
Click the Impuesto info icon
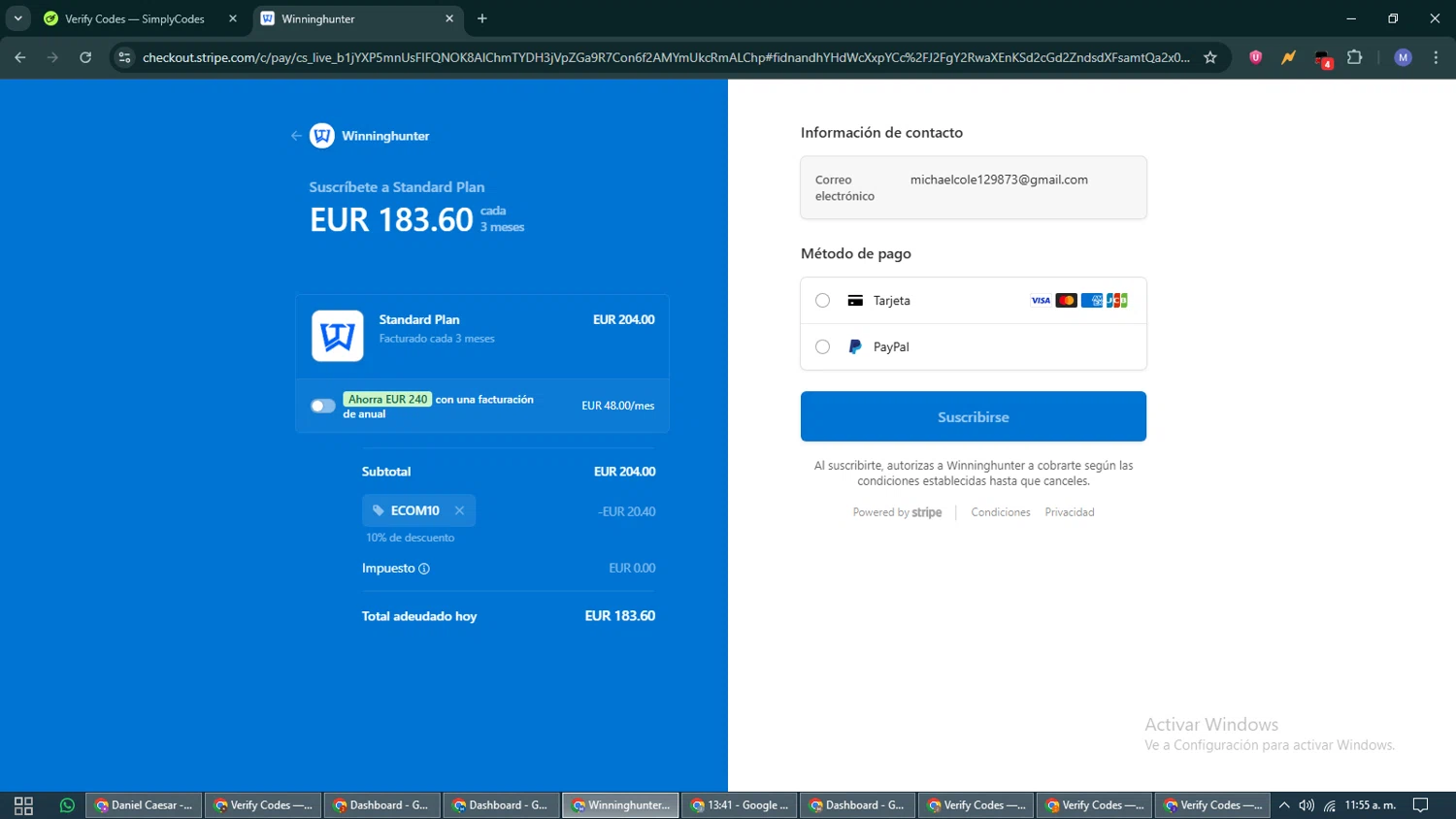(x=424, y=569)
